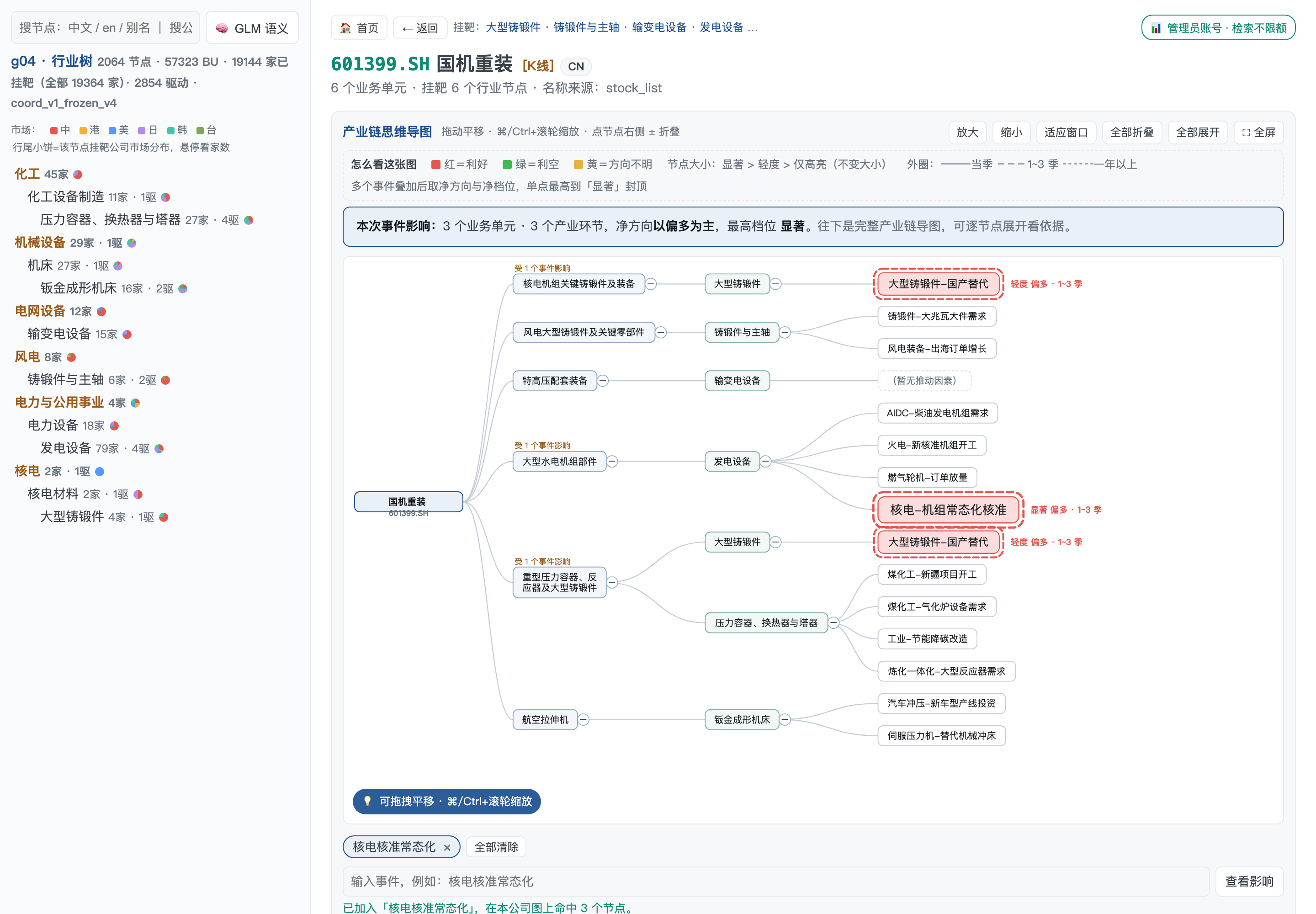1316x914 pixels.
Task: Click 缩小 zoom-out button
Action: point(1011,132)
